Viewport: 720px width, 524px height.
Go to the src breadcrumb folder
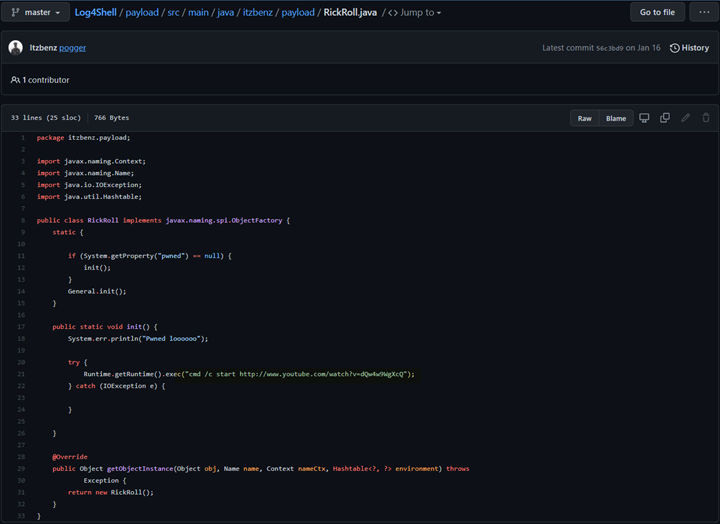173,12
